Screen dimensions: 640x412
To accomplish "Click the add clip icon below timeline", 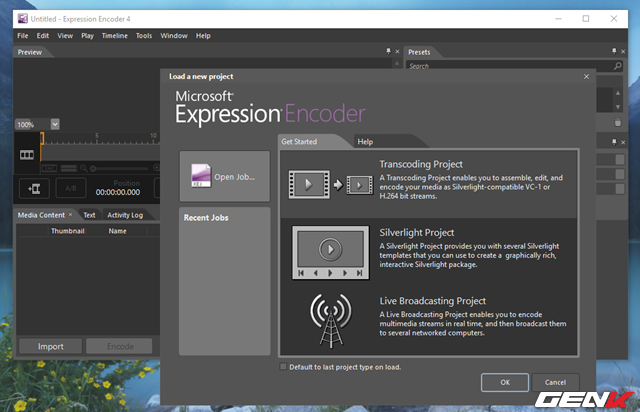I will tap(34, 188).
